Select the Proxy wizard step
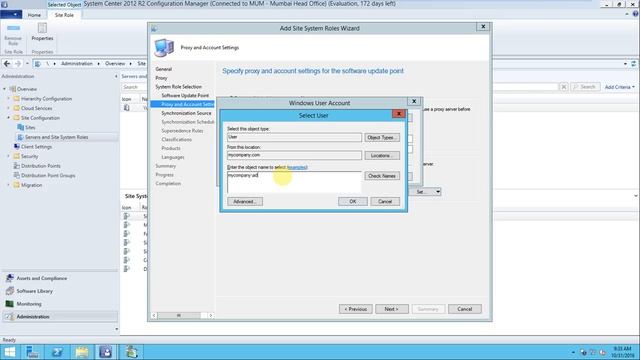Image resolution: width=640 pixels, height=360 pixels. pyautogui.click(x=161, y=78)
